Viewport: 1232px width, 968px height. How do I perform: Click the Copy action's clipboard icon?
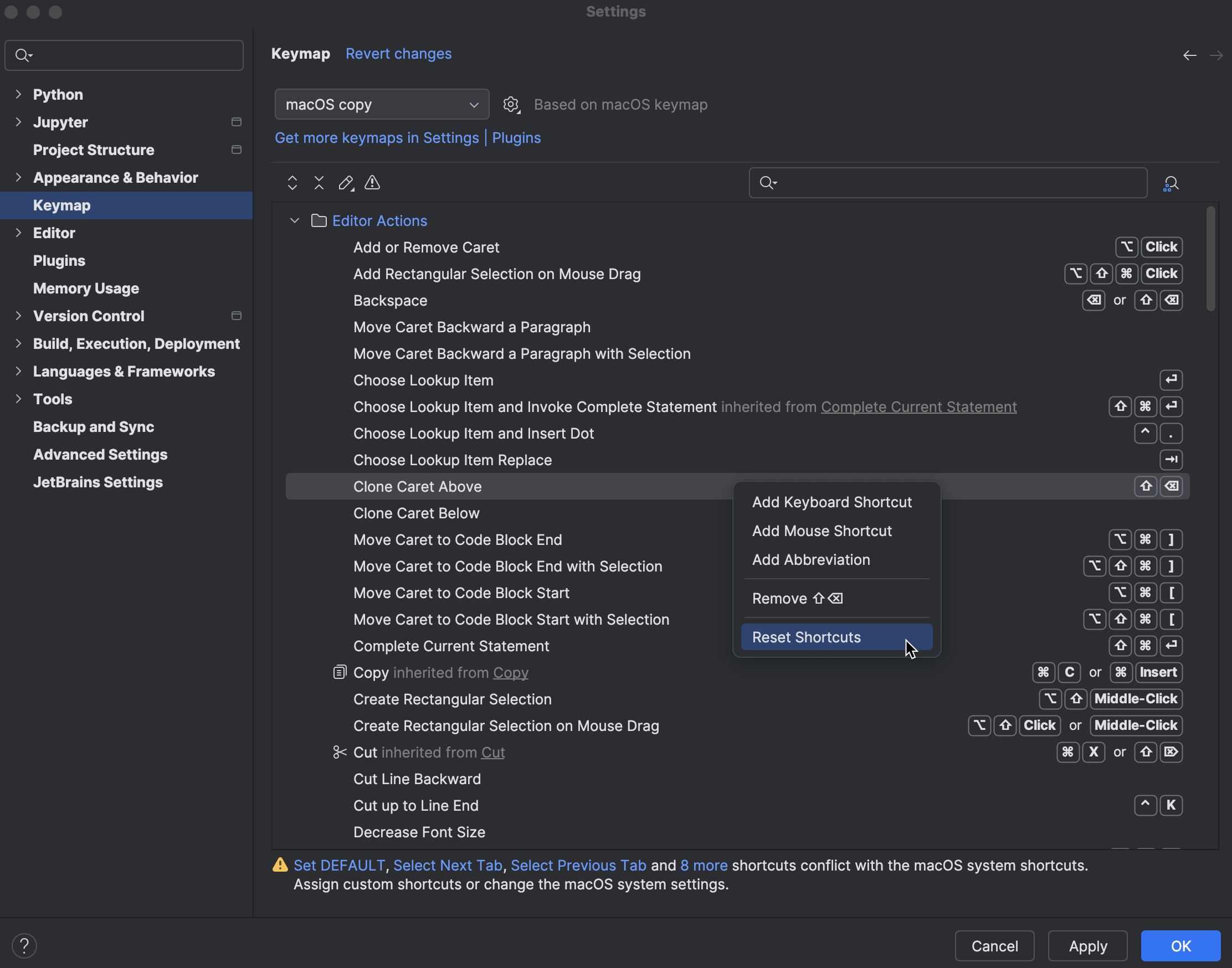pyautogui.click(x=339, y=672)
